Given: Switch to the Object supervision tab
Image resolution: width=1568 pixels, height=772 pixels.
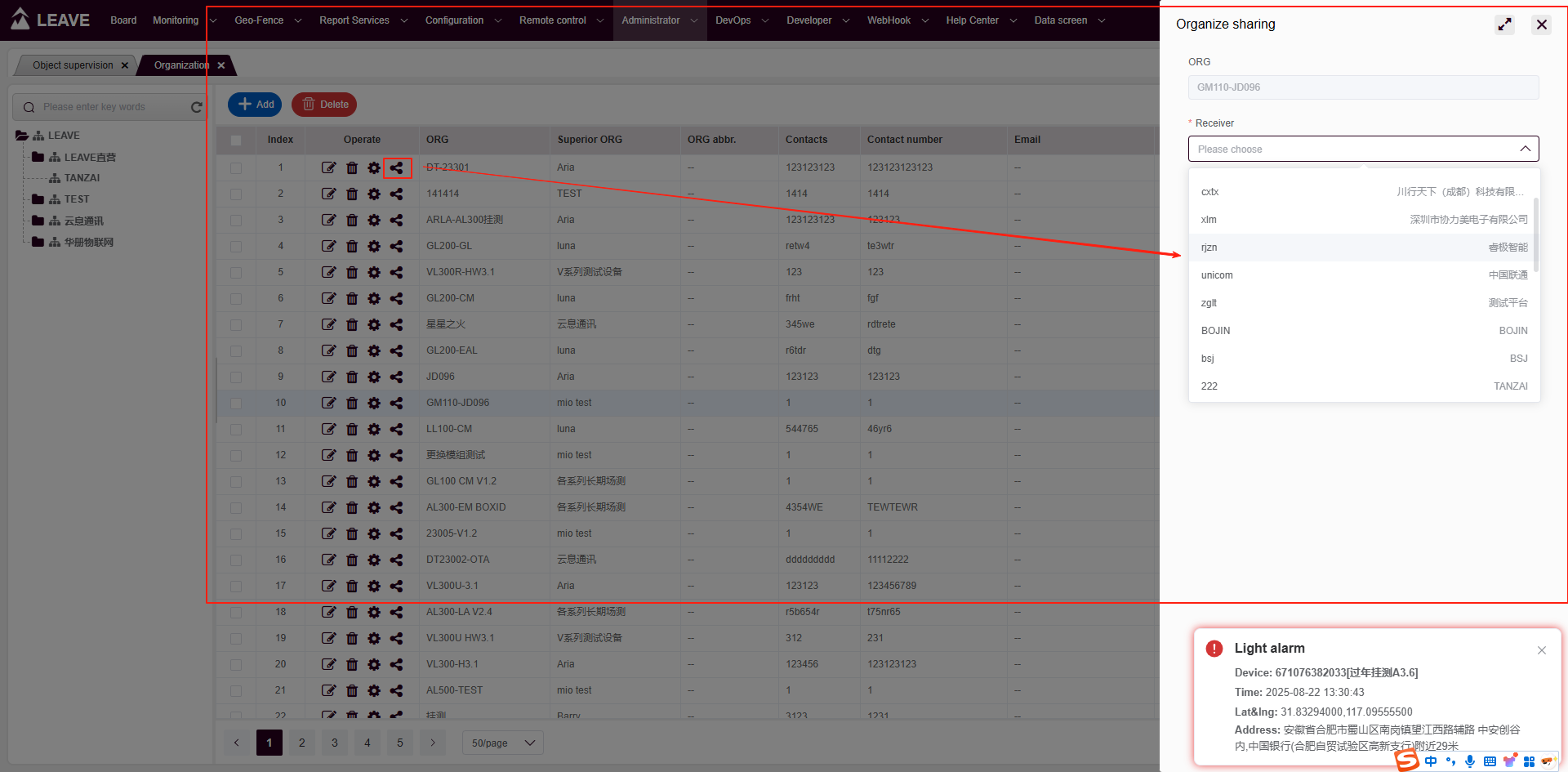Looking at the screenshot, I should point(73,65).
